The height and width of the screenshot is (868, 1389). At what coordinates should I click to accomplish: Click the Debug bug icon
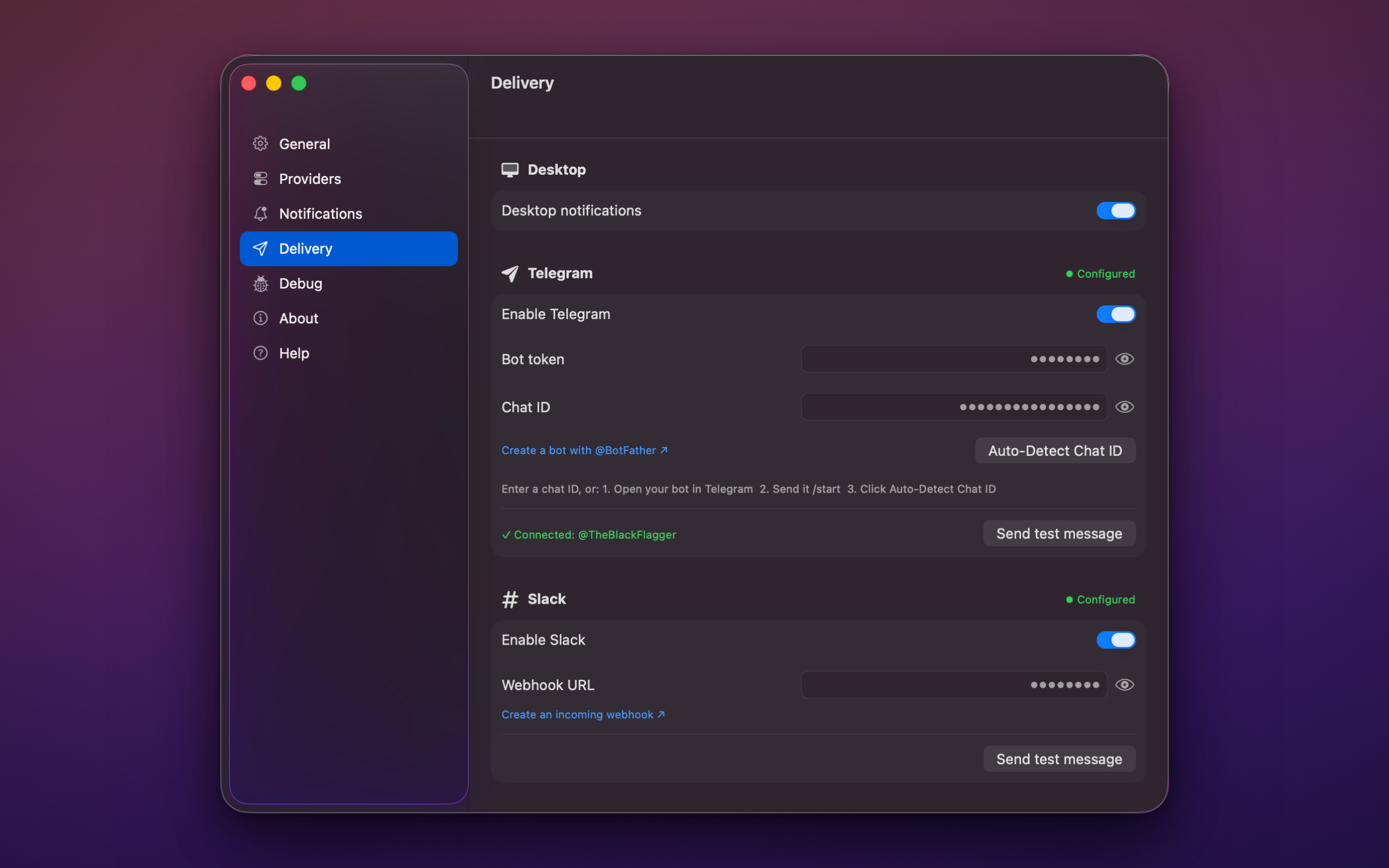[260, 284]
